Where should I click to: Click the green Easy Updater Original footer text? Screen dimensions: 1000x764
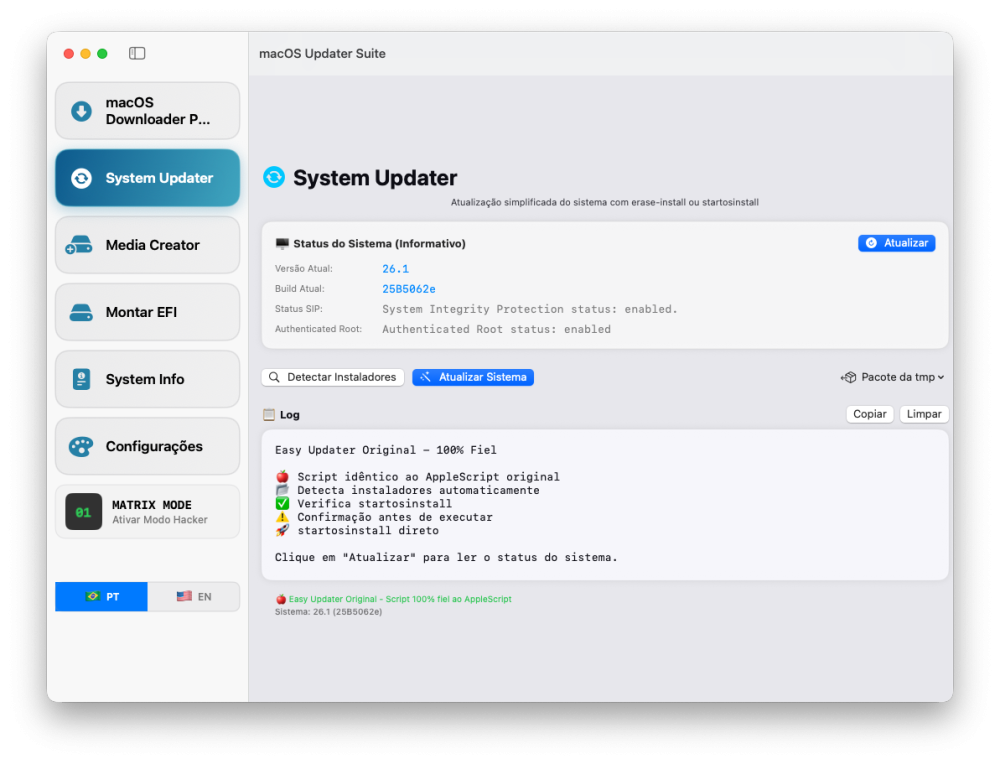pos(400,599)
